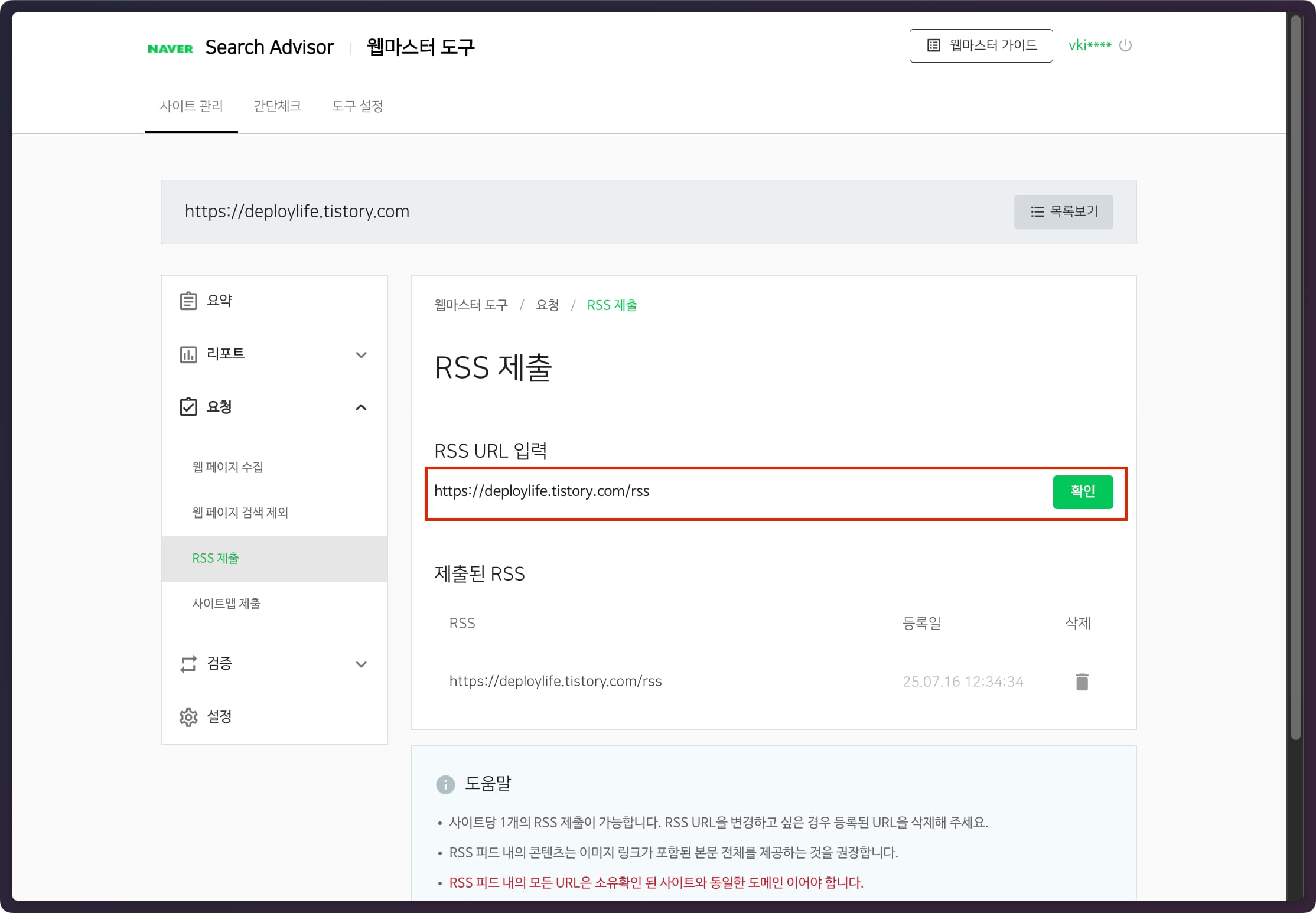Click the 검증 validation arrows icon
The image size is (1316, 913).
188,664
